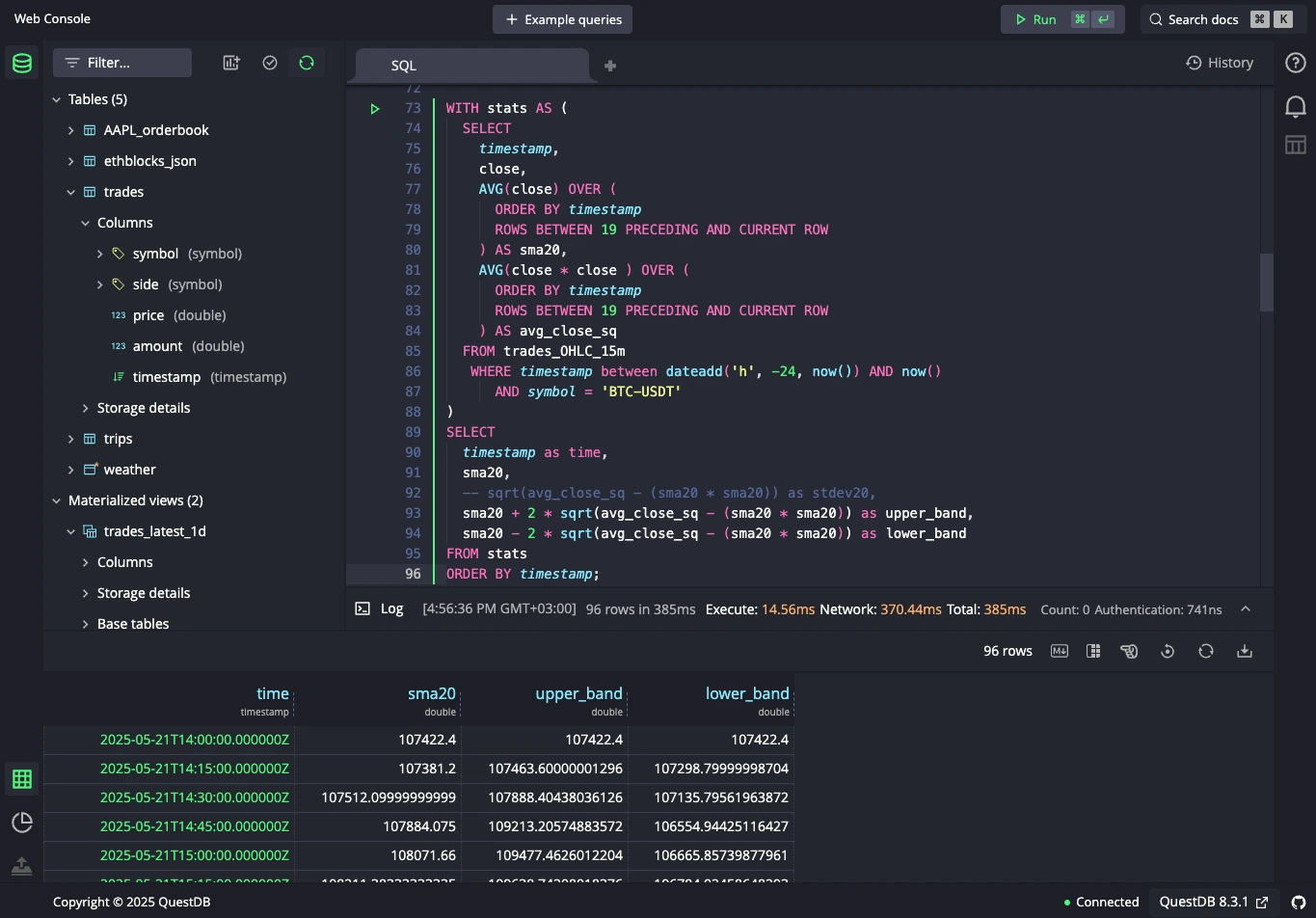Download results using the CSV download icon
The height and width of the screenshot is (918, 1316).
click(x=1244, y=651)
